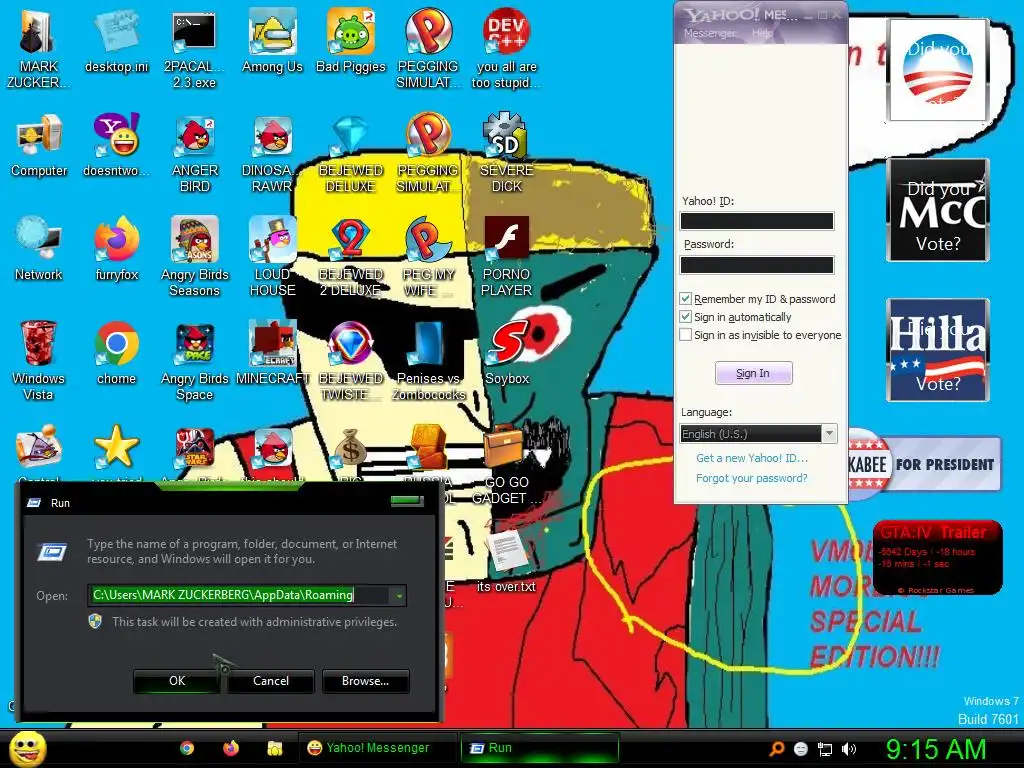
Task: Open the smiley face Start button
Action: [28, 748]
